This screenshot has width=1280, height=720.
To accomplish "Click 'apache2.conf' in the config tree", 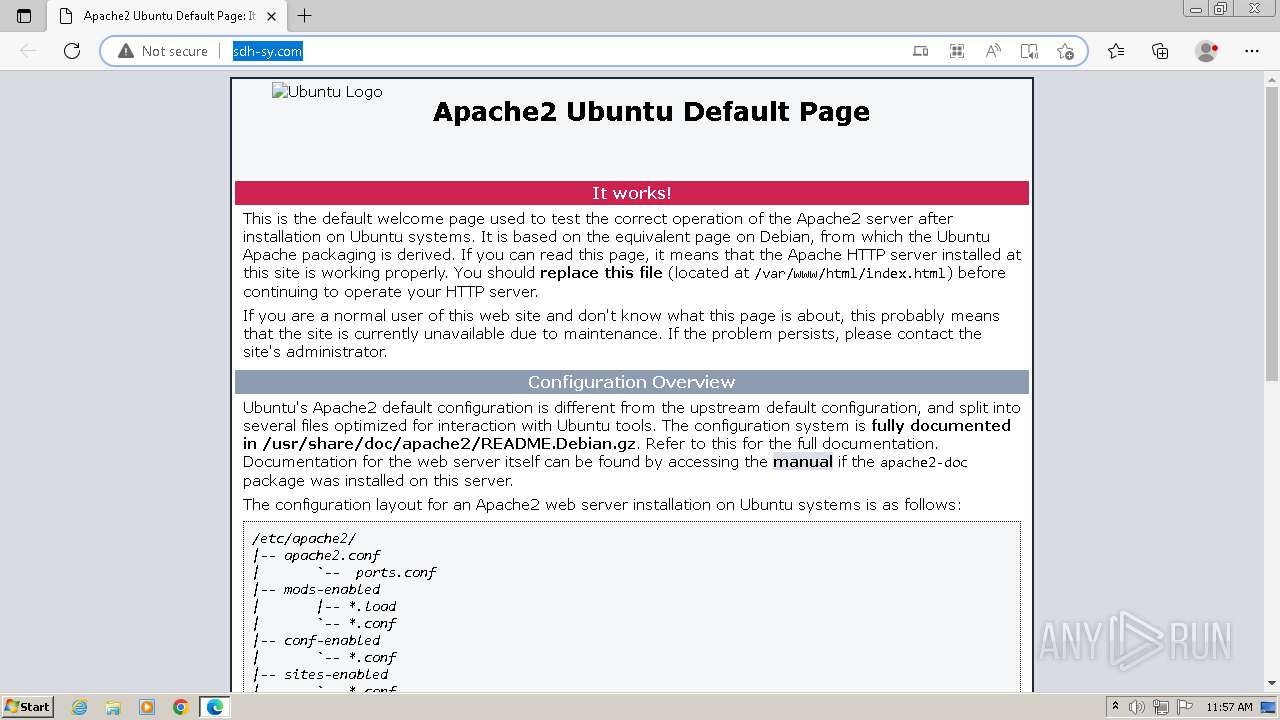I will [x=332, y=556].
